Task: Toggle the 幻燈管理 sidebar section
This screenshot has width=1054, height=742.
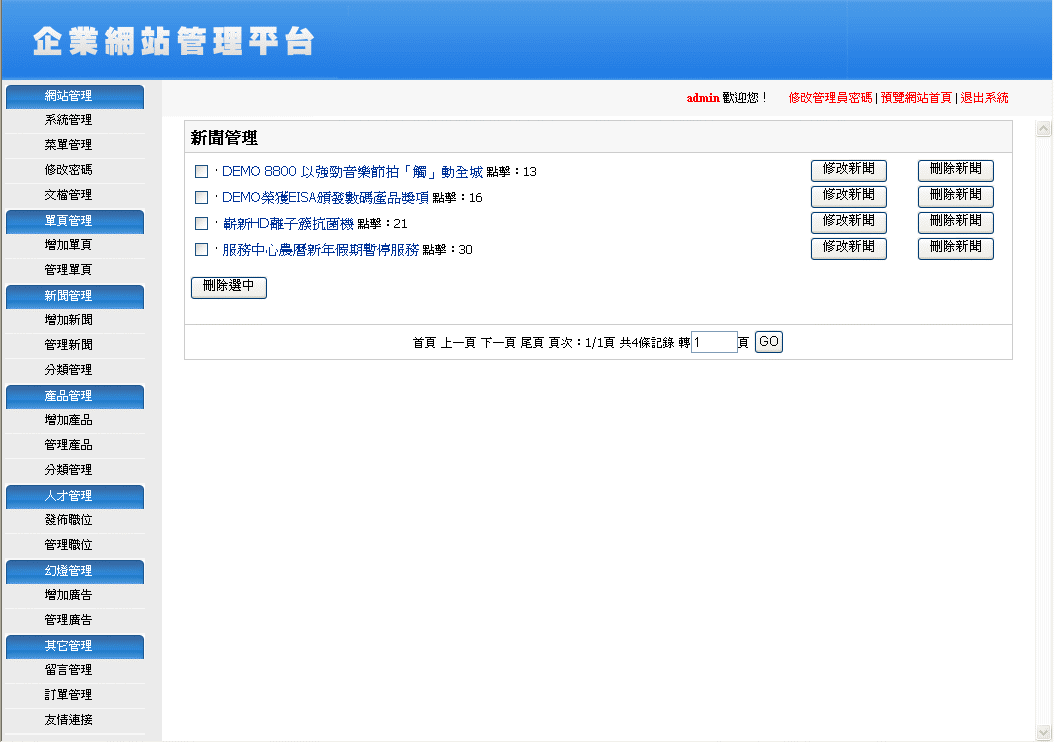Action: coord(75,571)
